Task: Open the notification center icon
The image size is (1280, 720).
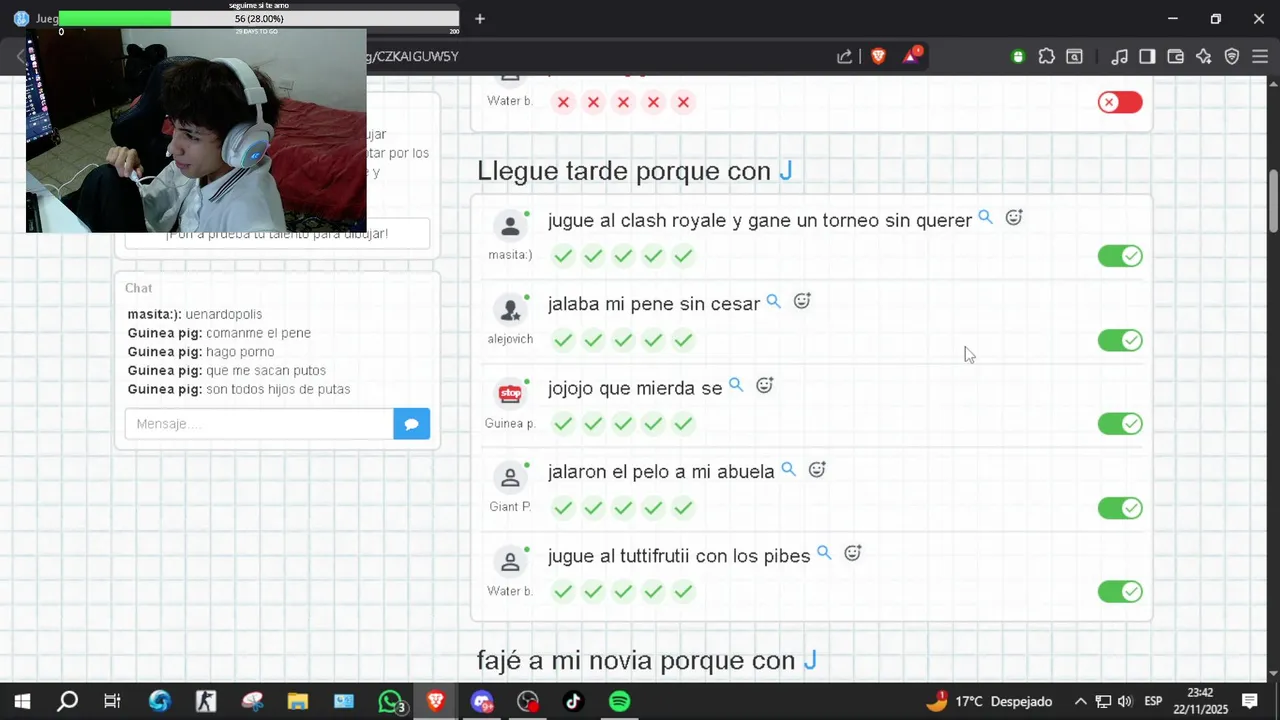Action: [x=1249, y=701]
